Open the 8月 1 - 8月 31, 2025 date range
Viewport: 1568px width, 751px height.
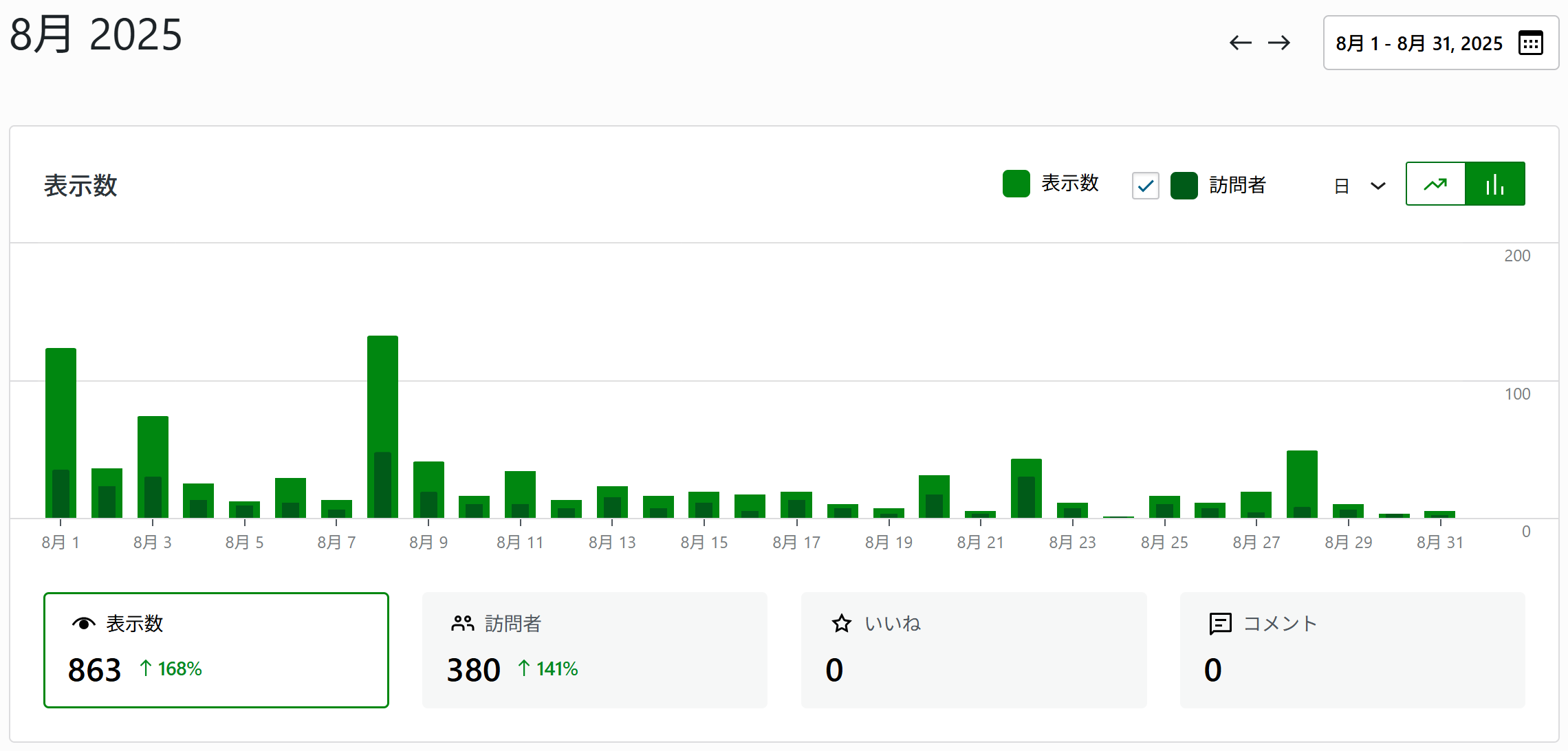[x=1419, y=43]
